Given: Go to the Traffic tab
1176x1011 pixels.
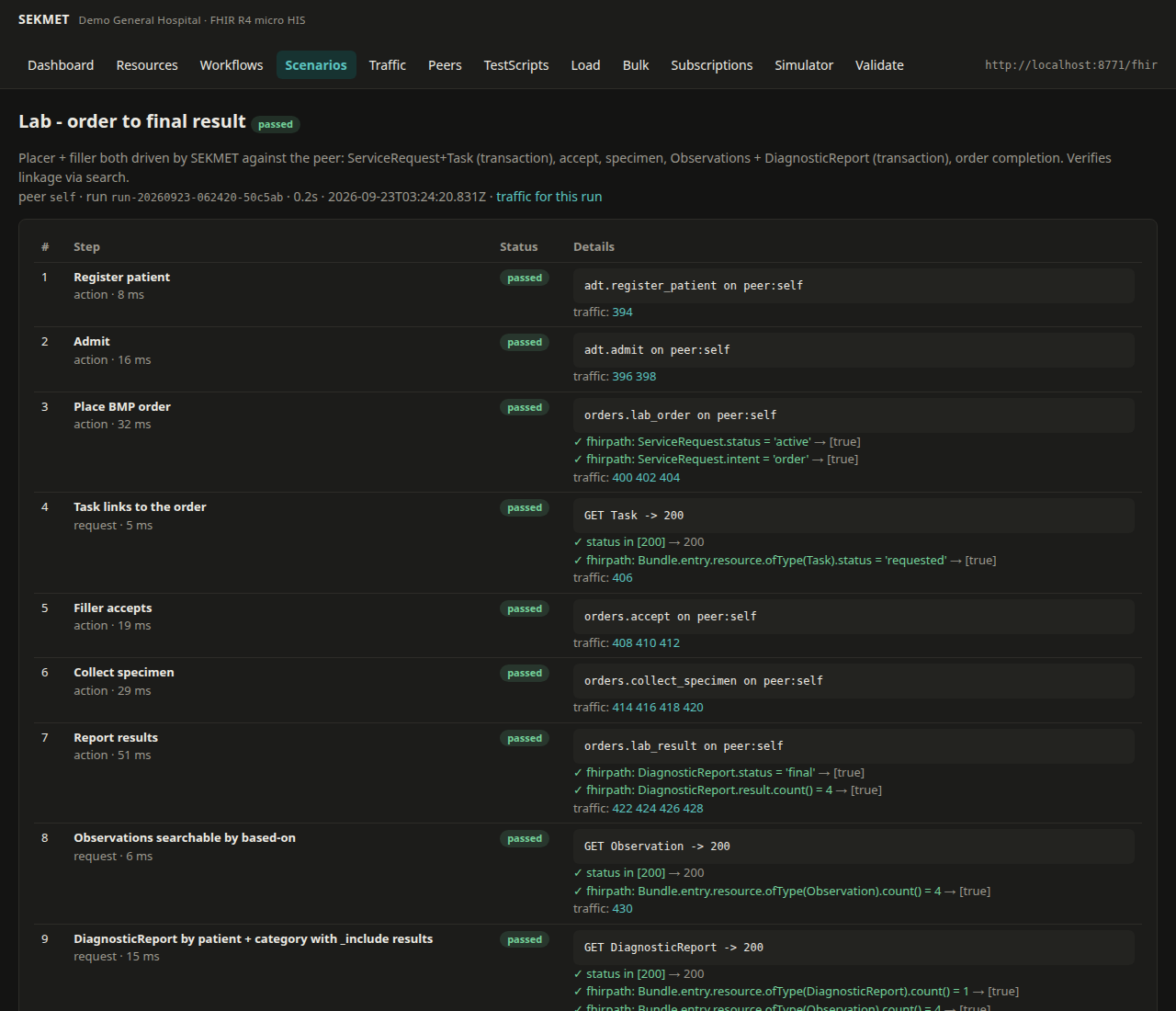Looking at the screenshot, I should [x=388, y=65].
